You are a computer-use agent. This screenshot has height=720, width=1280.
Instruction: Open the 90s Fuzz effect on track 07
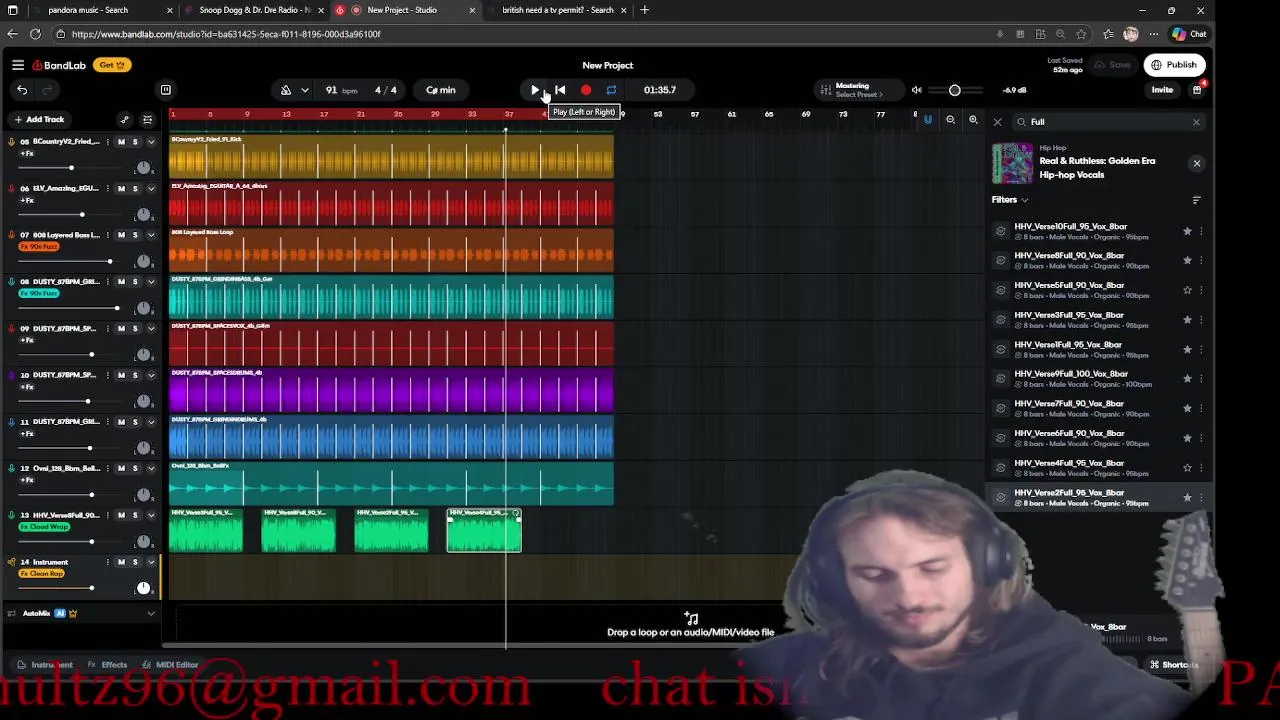(40, 247)
